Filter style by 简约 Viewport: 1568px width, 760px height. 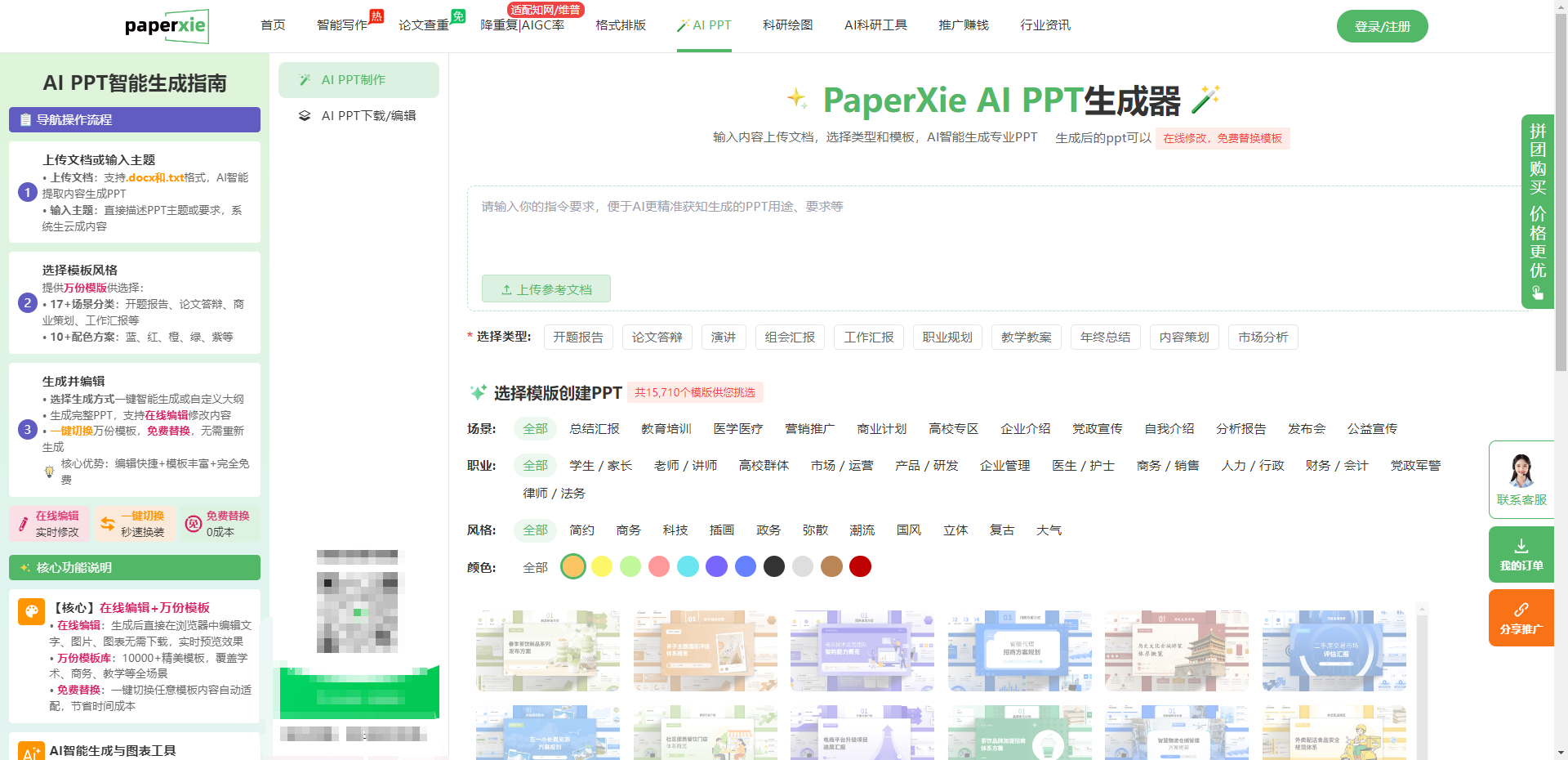click(x=581, y=530)
